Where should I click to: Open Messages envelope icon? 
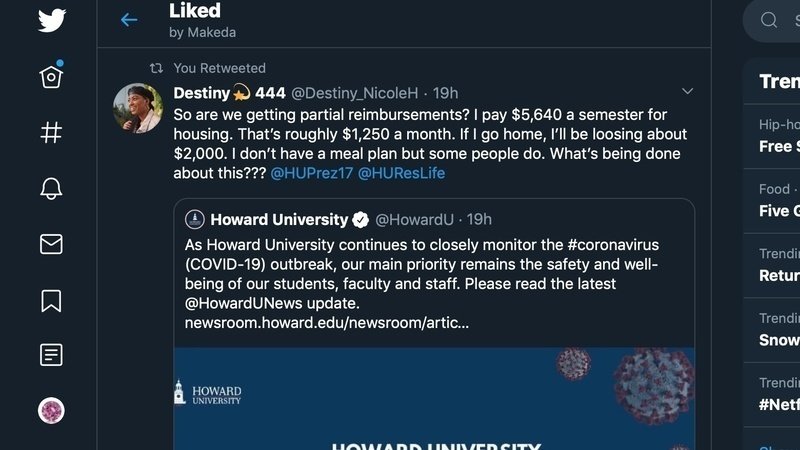(x=52, y=244)
